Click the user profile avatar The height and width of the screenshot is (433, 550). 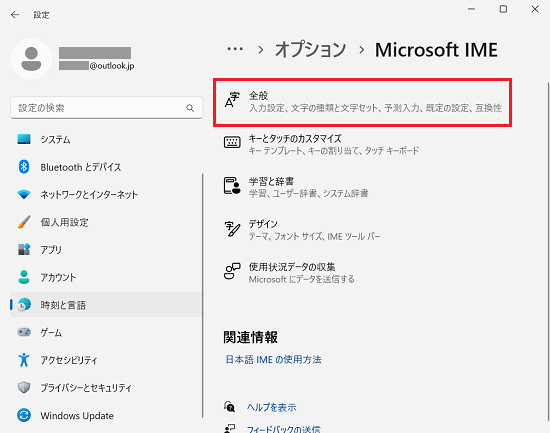[x=31, y=59]
